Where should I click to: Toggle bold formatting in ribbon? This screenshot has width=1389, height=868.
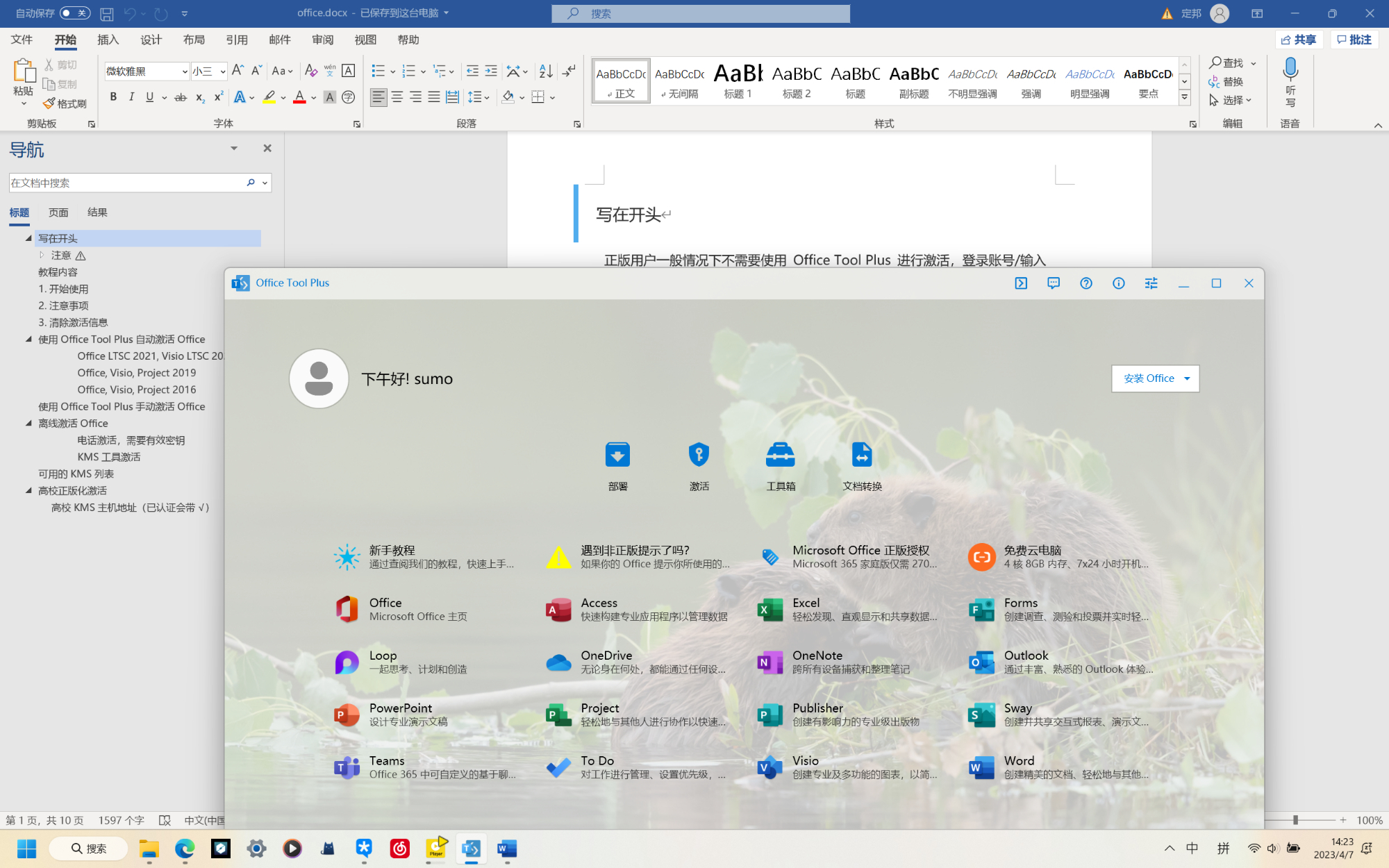(113, 97)
